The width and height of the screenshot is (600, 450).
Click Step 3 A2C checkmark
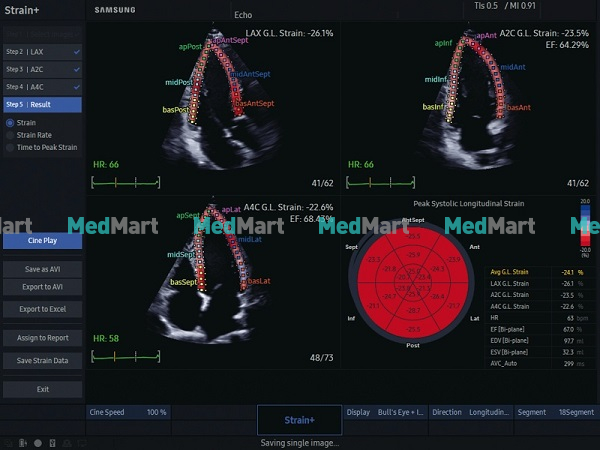[77, 69]
